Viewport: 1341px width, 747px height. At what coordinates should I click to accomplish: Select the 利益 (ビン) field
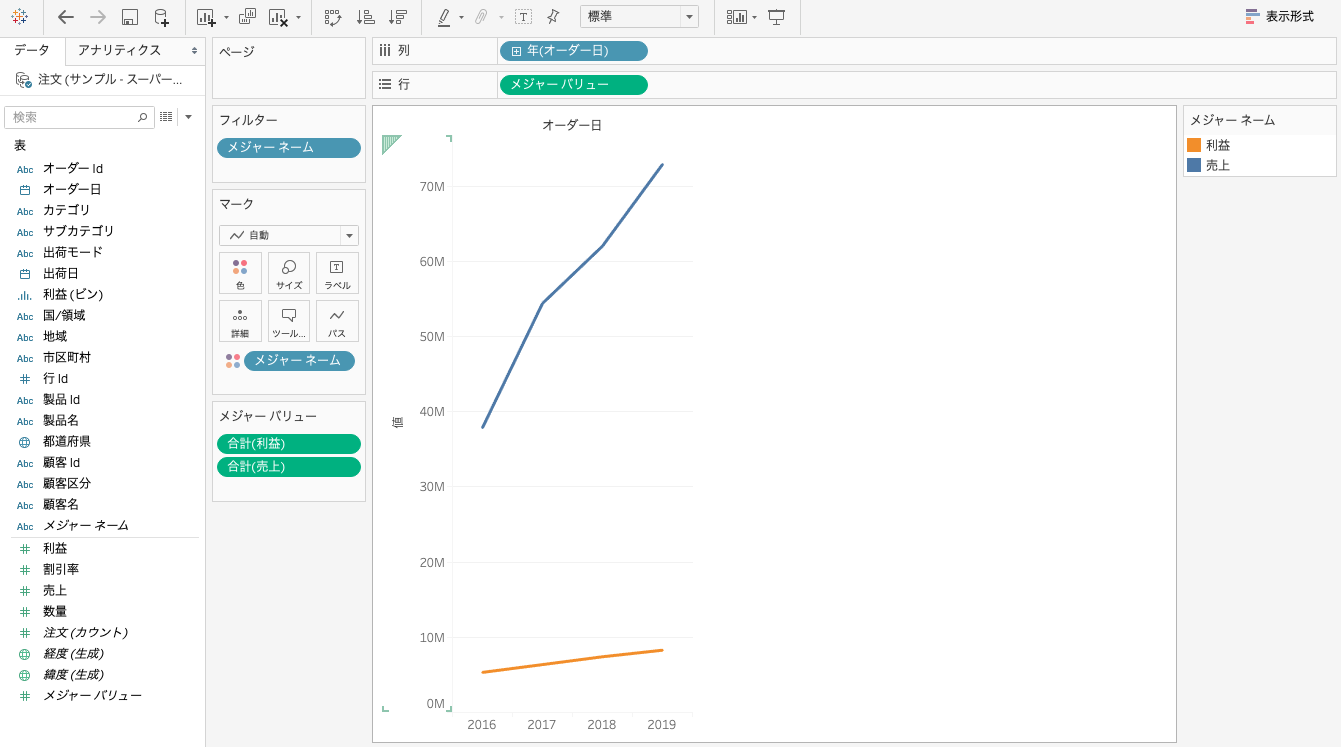pyautogui.click(x=73, y=294)
